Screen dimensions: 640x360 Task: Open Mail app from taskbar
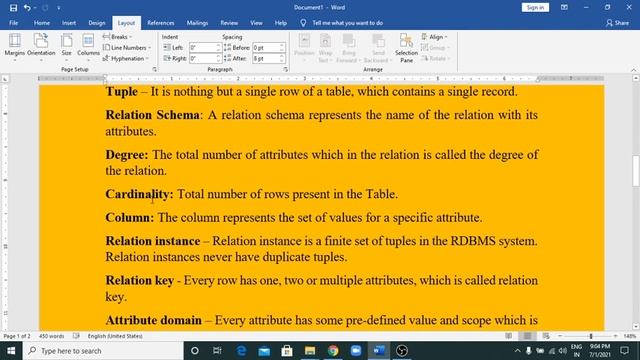click(x=264, y=351)
